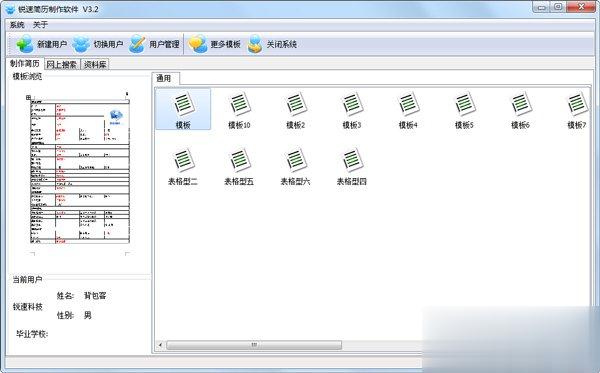Select the 模板7 template
Viewport: 600px width, 373px height.
[577, 110]
